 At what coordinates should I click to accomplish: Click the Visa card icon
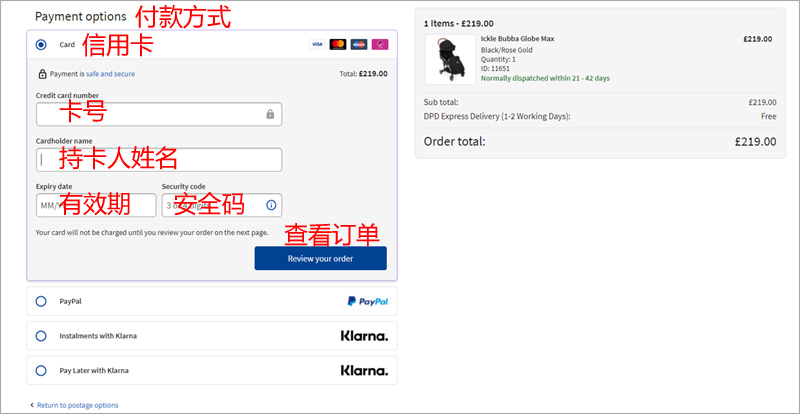[x=317, y=44]
